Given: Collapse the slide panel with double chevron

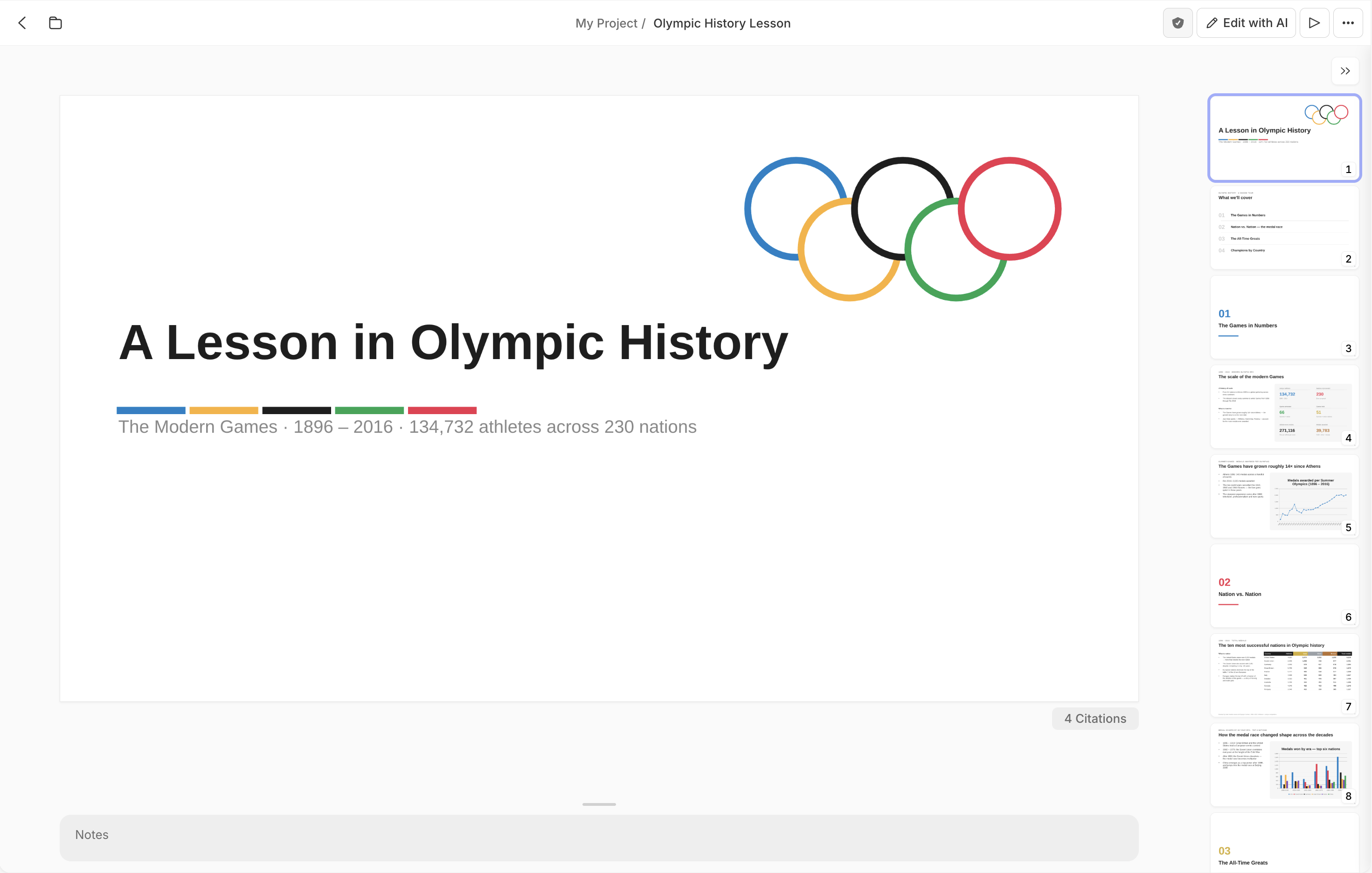Looking at the screenshot, I should tap(1345, 71).
